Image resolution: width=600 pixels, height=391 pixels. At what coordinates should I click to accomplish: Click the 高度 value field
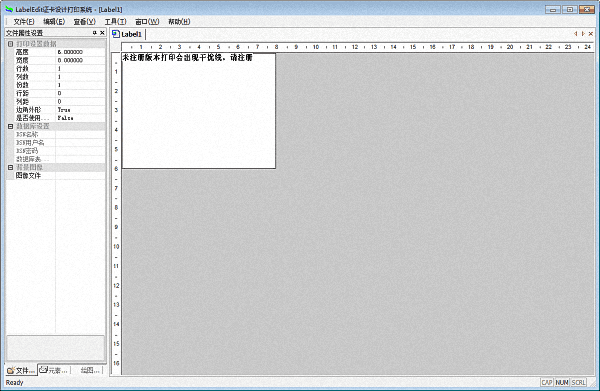pyautogui.click(x=80, y=52)
